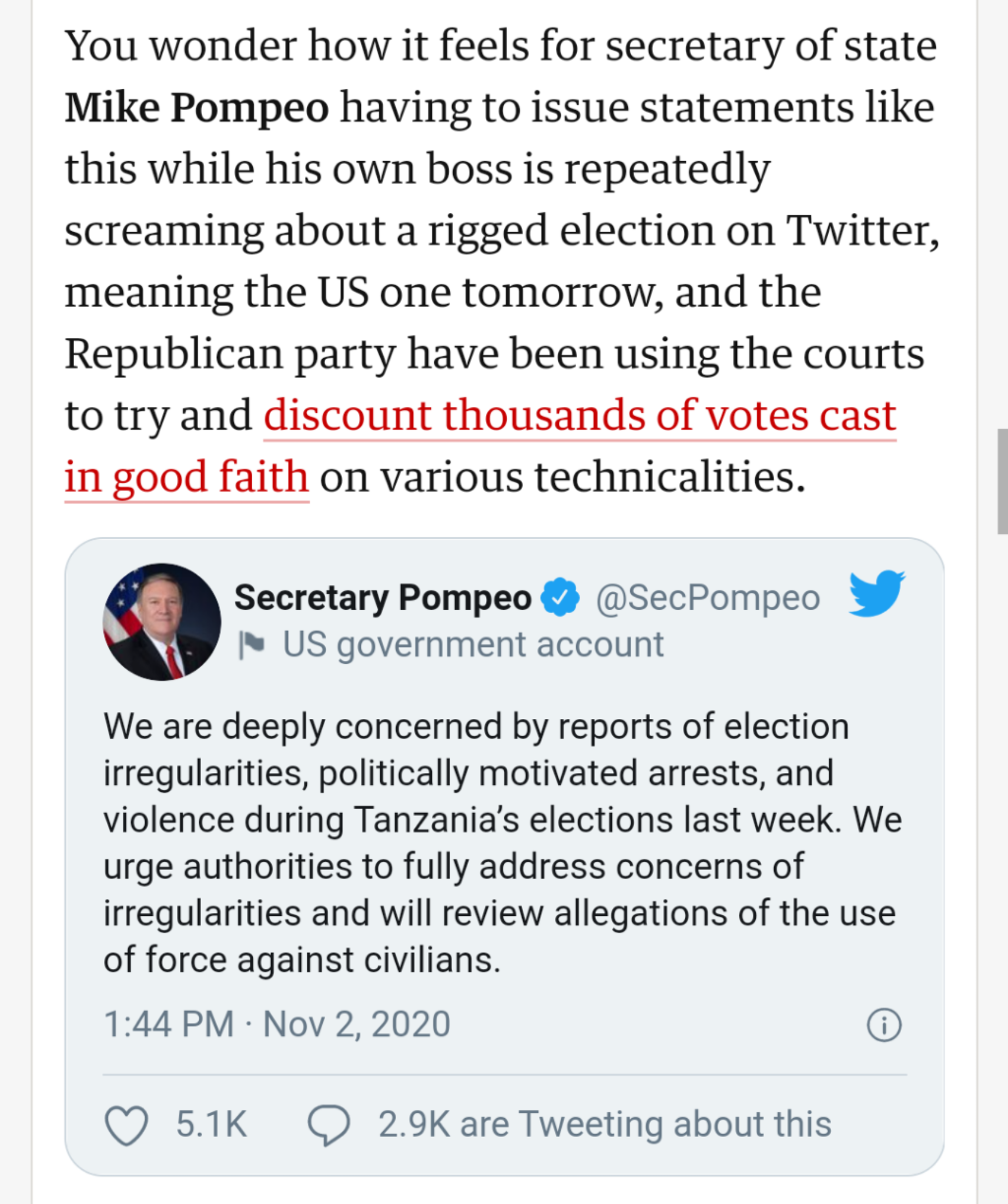This screenshot has height=1204, width=1008.
Task: Click the article paragraph on rigged election
Action: tap(501, 262)
